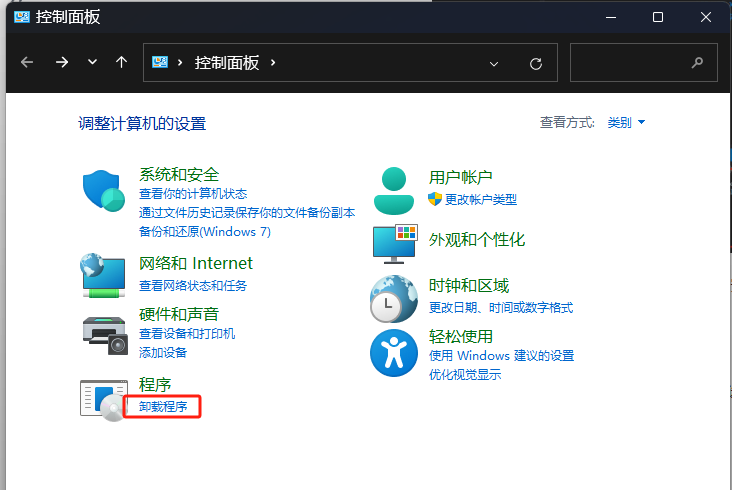Click the Control Panel icon in the address bar

pos(160,62)
